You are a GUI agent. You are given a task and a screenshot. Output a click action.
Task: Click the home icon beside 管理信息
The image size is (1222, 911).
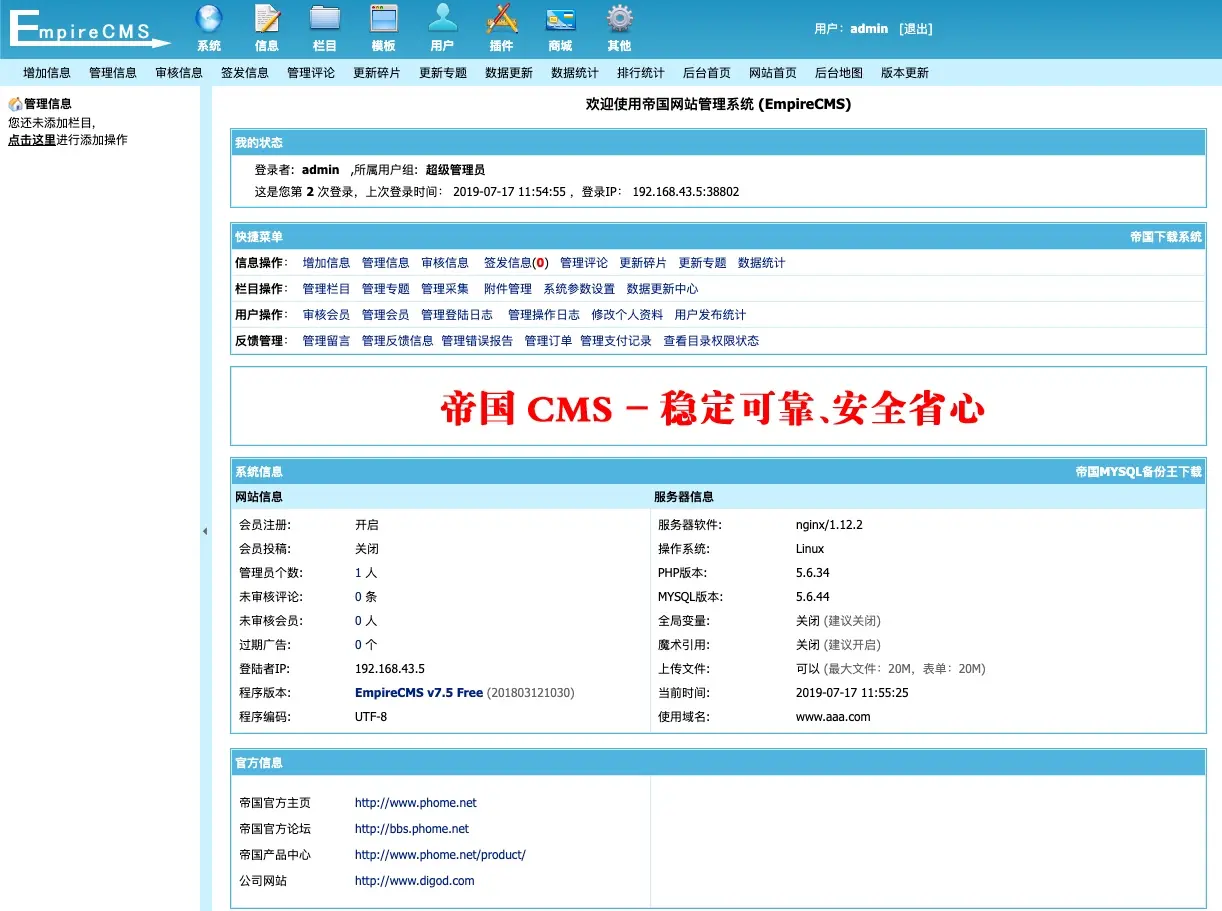[15, 104]
